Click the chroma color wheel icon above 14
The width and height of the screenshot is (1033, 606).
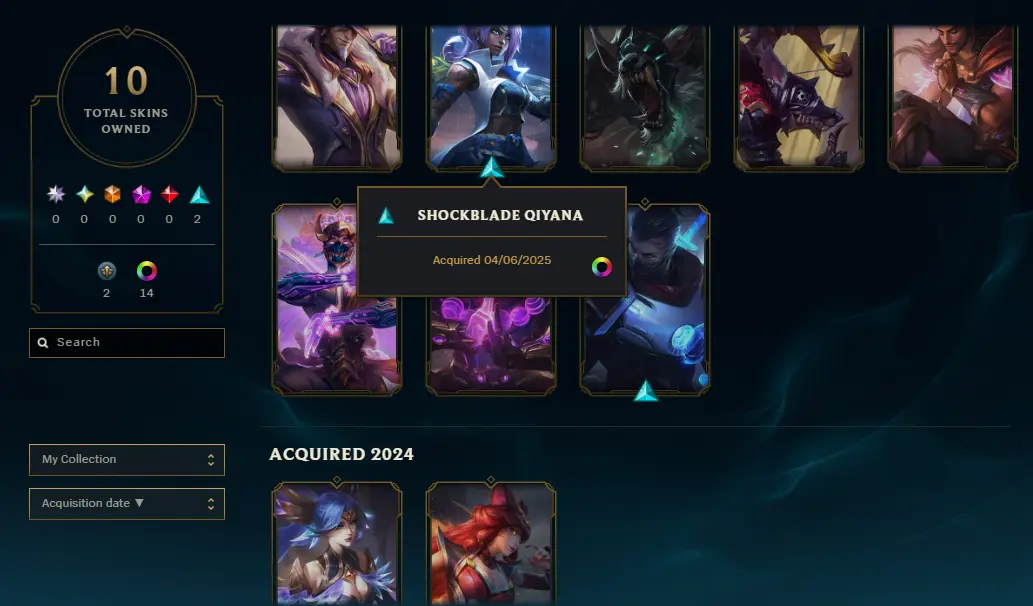(x=146, y=271)
